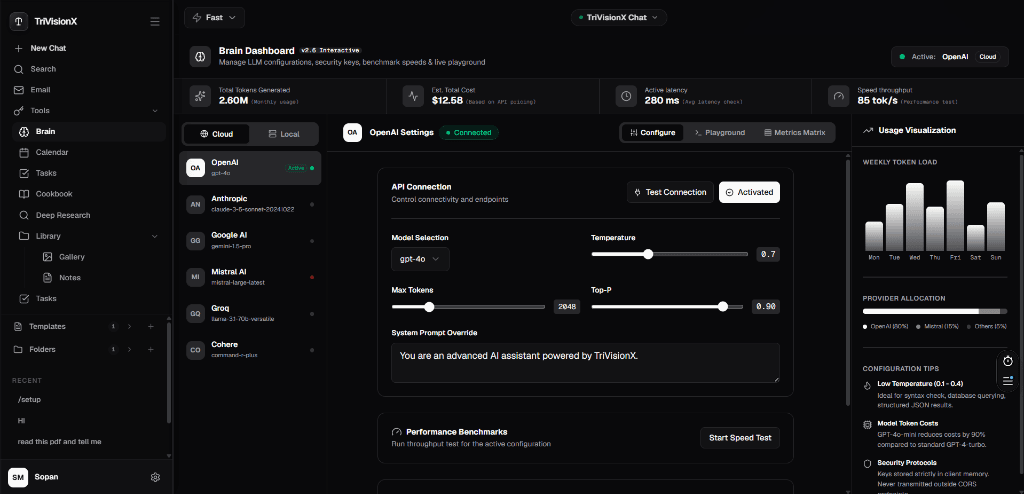Screen dimensions: 1024x494
Task: Click the Performance Benchmarks gauge icon
Action: pos(396,432)
